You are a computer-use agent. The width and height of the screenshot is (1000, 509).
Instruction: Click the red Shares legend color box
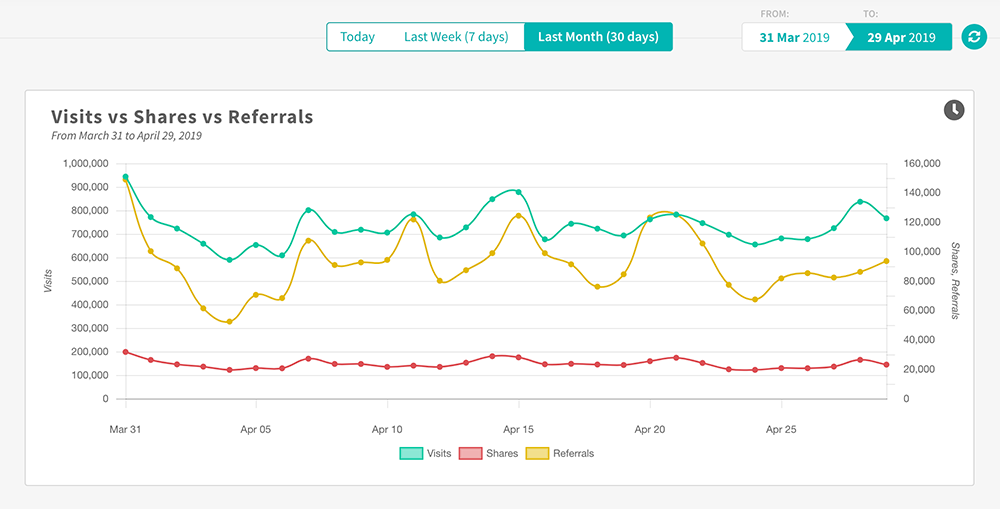[x=470, y=453]
